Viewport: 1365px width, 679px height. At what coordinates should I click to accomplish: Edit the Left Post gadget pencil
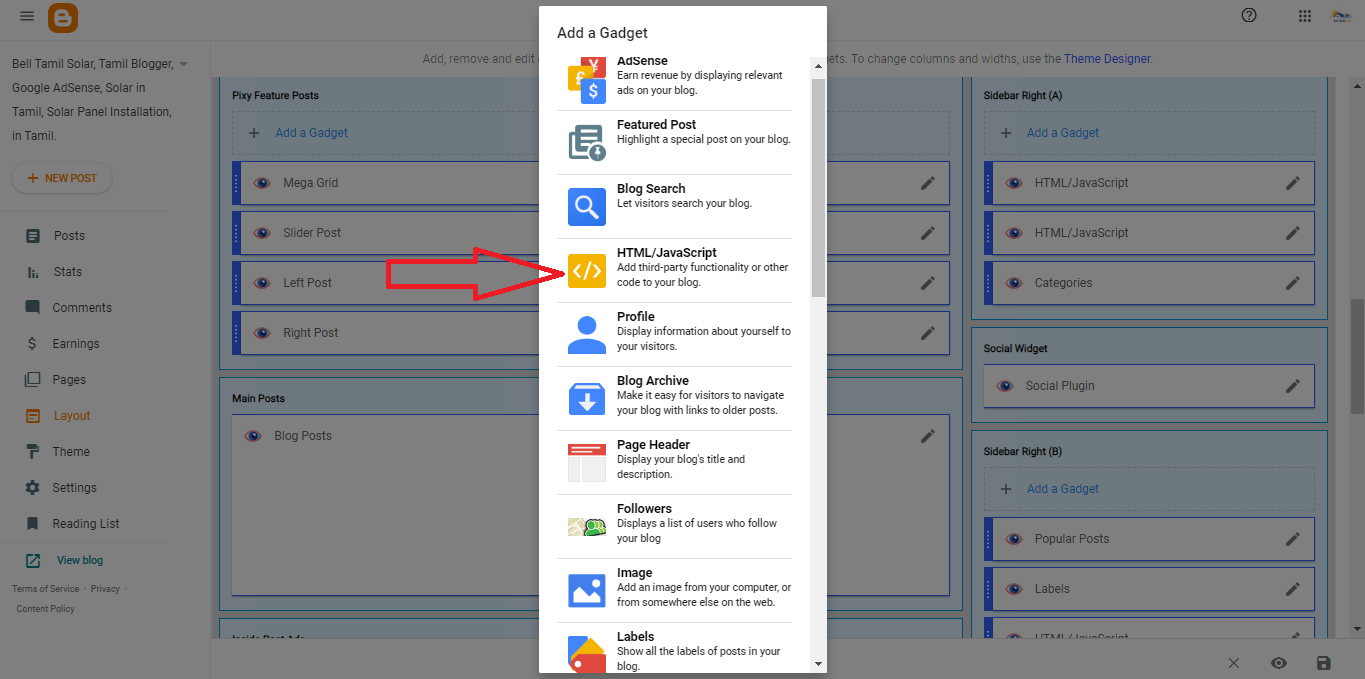tap(928, 283)
